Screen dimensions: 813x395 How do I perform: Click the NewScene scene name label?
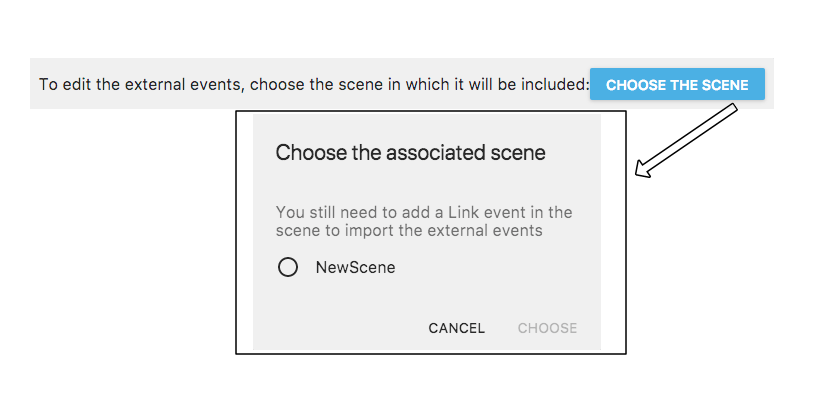click(x=355, y=267)
